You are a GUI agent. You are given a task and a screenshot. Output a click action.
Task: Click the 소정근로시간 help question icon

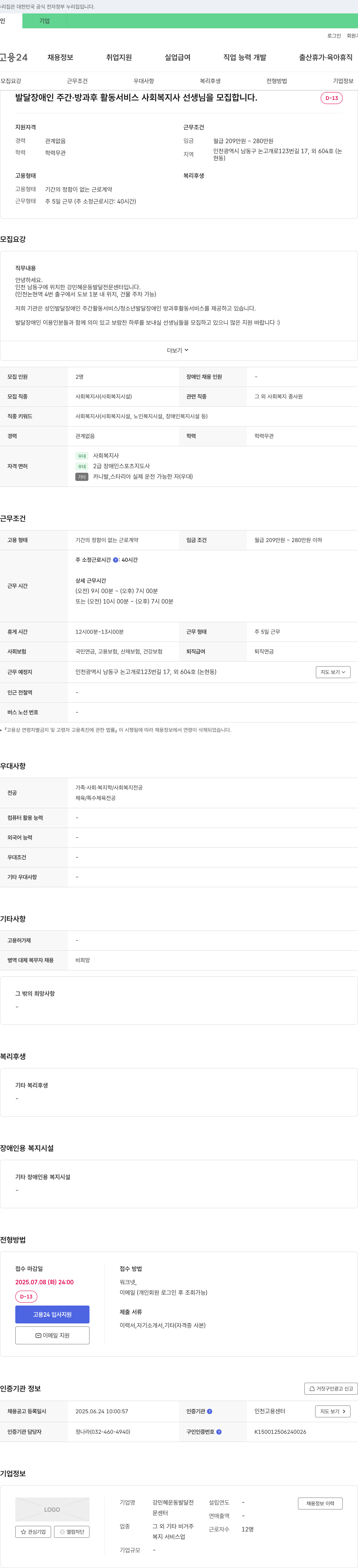click(116, 560)
